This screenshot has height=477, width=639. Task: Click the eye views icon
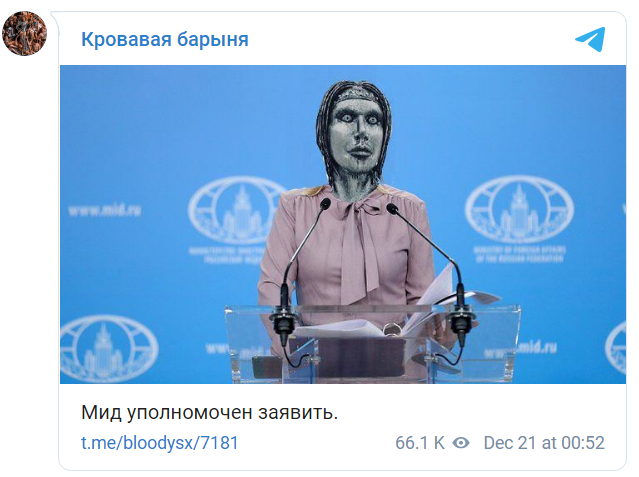[461, 443]
